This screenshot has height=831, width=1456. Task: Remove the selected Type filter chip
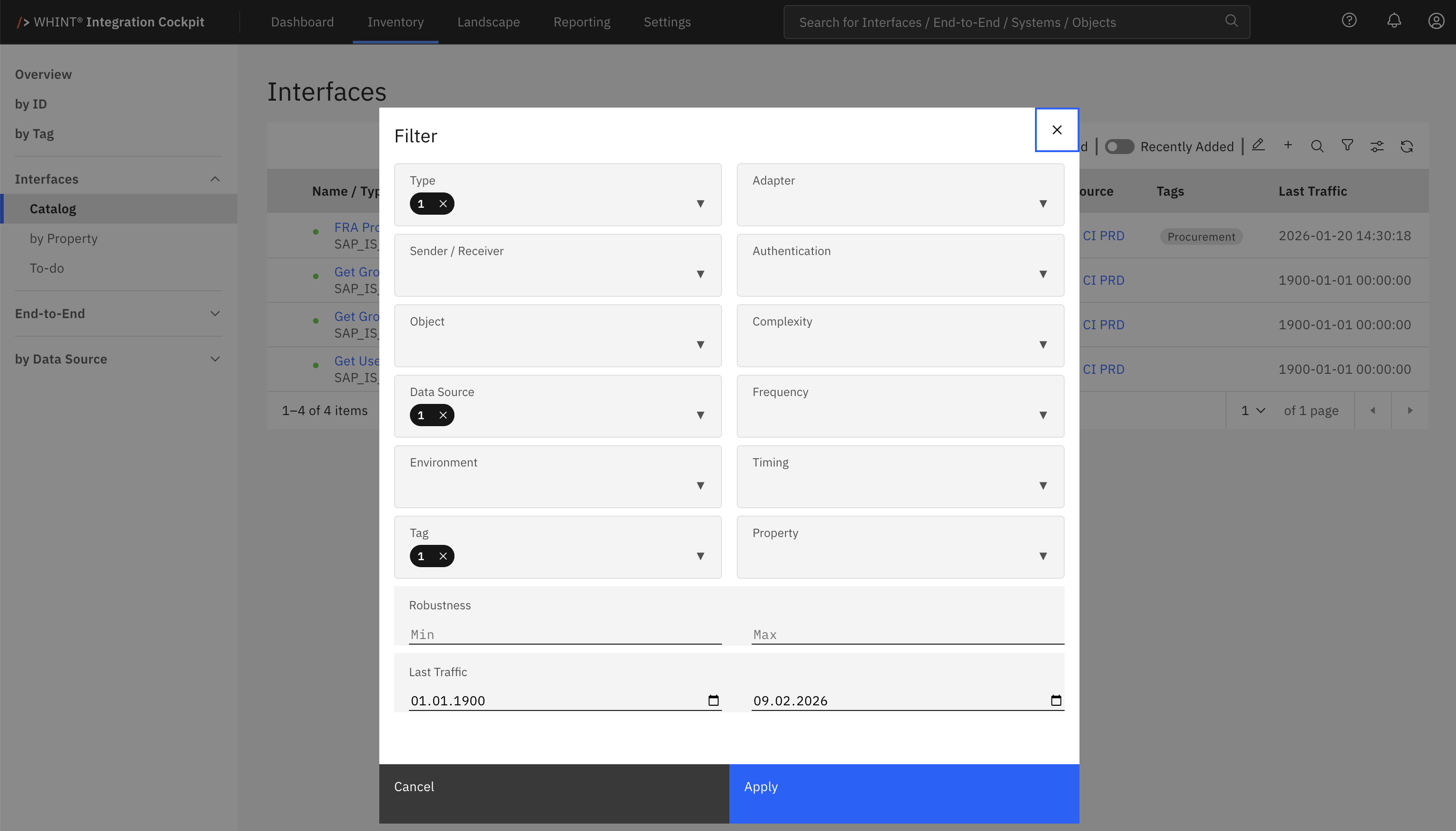443,204
